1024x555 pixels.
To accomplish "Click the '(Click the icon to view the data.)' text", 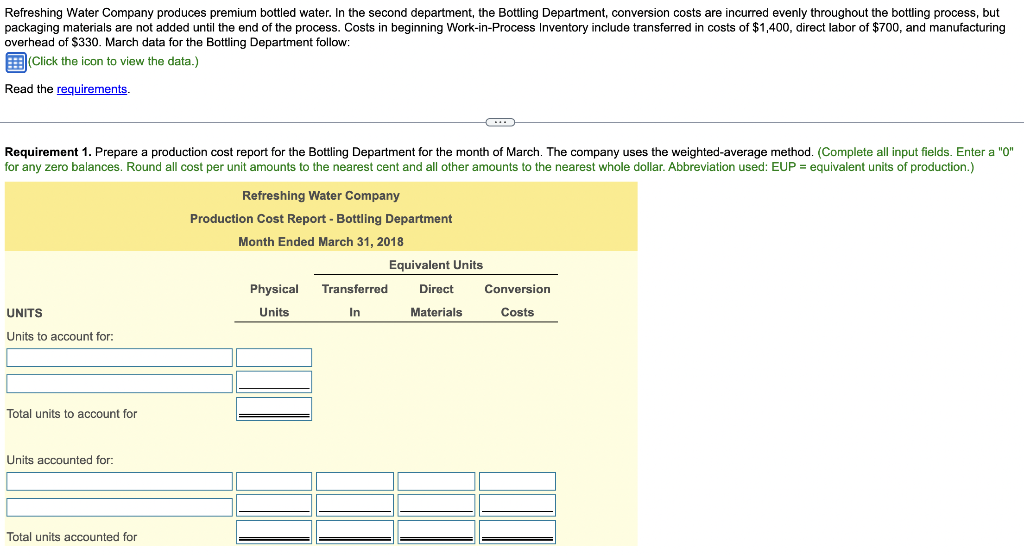I will pyautogui.click(x=113, y=61).
